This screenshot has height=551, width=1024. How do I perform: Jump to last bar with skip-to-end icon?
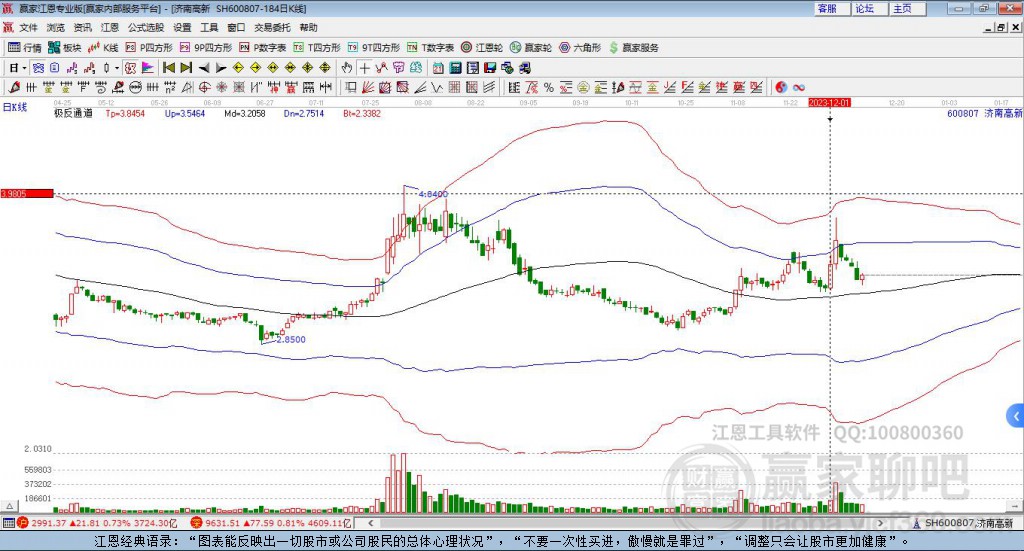coord(186,68)
